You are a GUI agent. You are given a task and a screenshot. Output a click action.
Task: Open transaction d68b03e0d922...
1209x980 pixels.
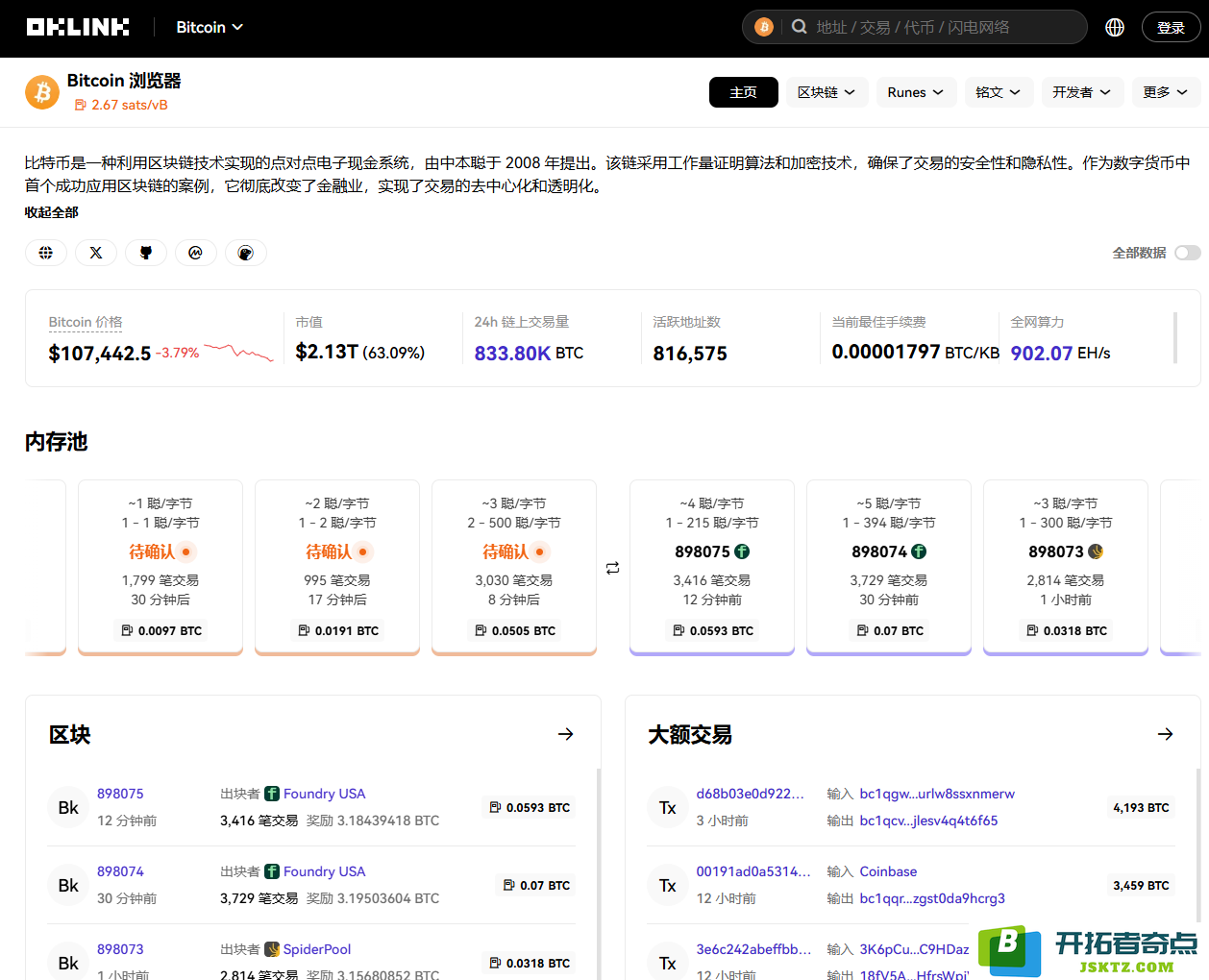tap(750, 794)
